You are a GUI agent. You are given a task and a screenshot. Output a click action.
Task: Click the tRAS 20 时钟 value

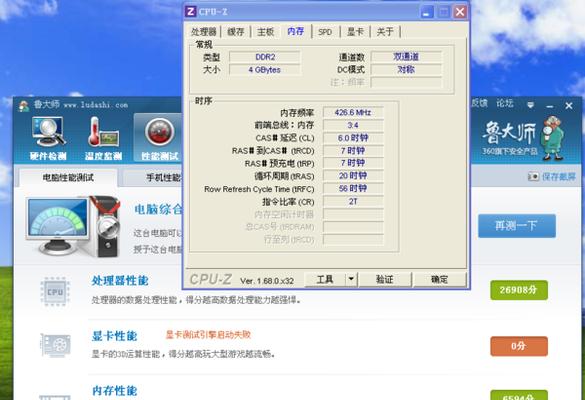click(353, 176)
